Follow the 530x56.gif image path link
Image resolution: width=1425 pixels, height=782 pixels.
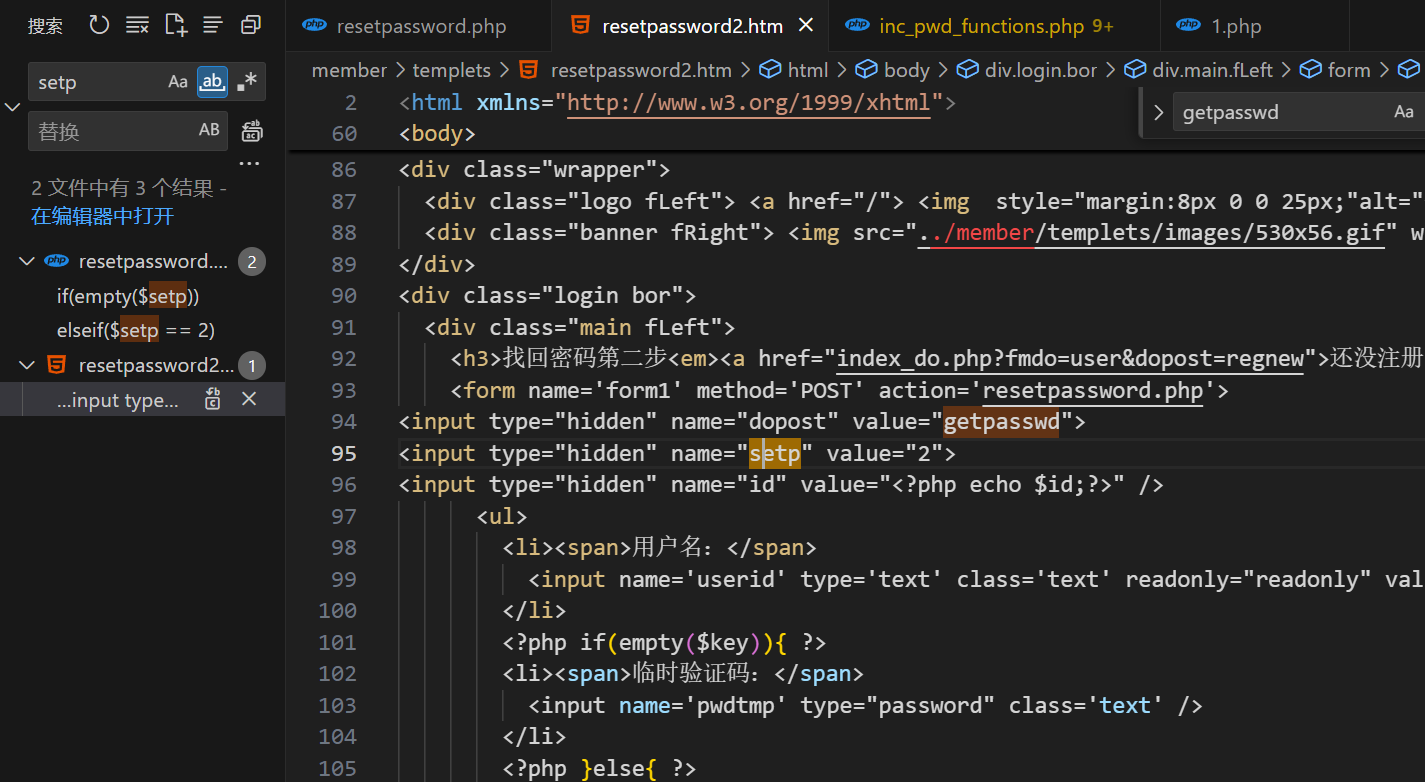(x=1151, y=233)
